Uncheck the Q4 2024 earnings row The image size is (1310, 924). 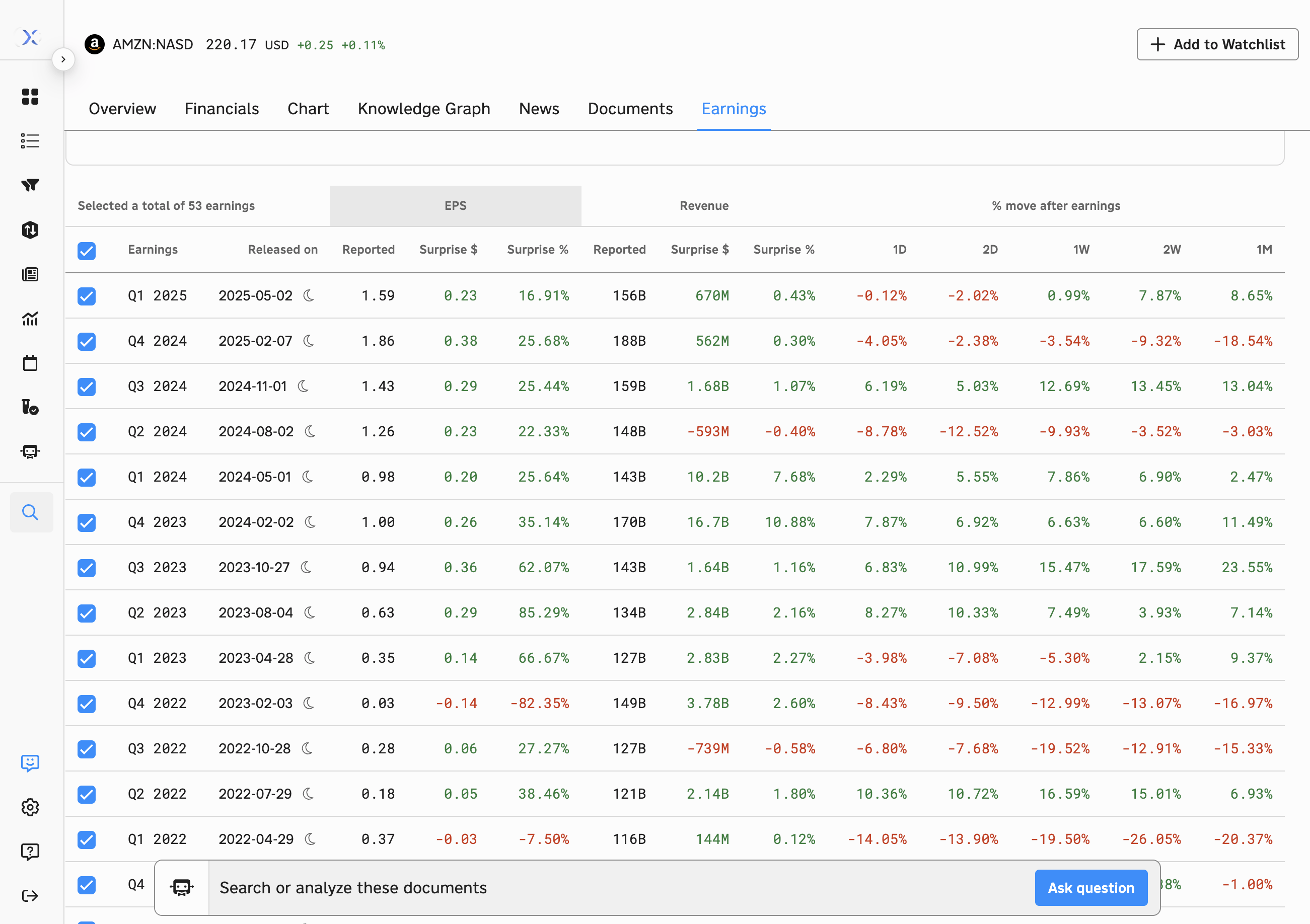(x=87, y=342)
